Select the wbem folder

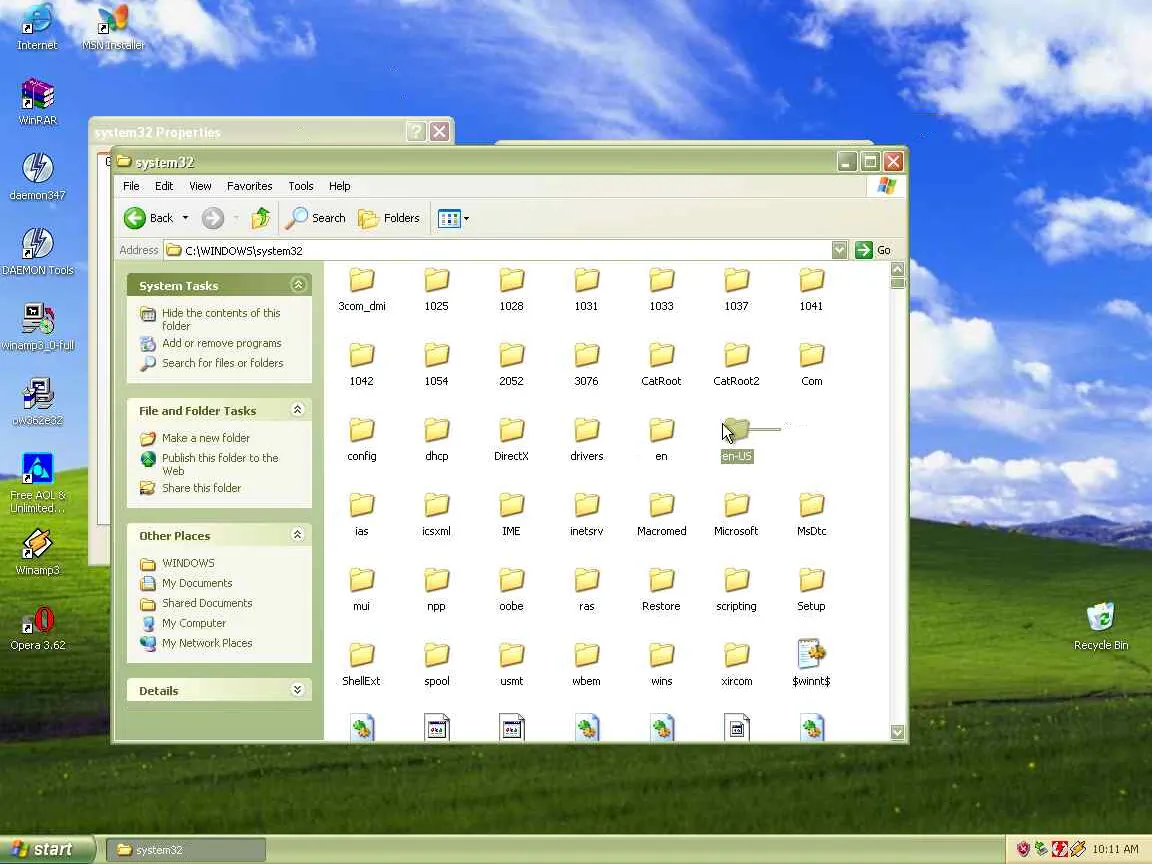pyautogui.click(x=586, y=664)
